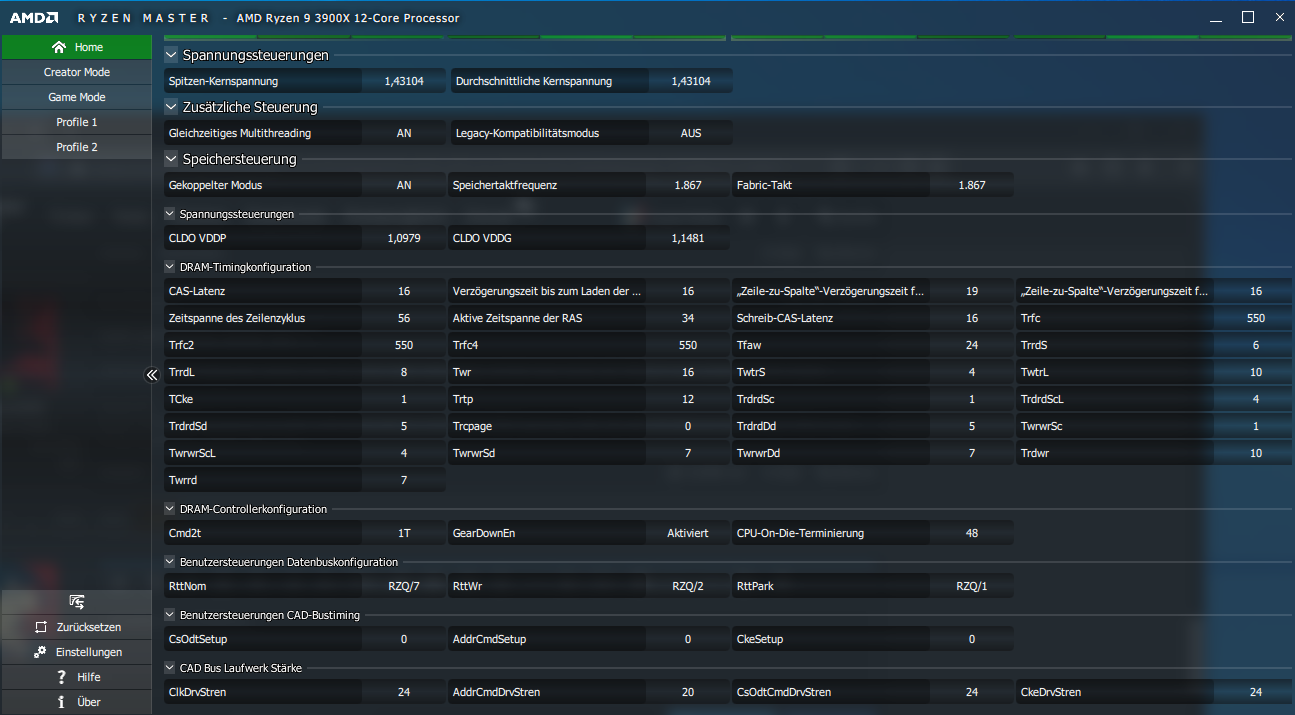Collapse Benutzersteuerungen Datenbuskonfiguration section
1295x715 pixels.
(170, 562)
